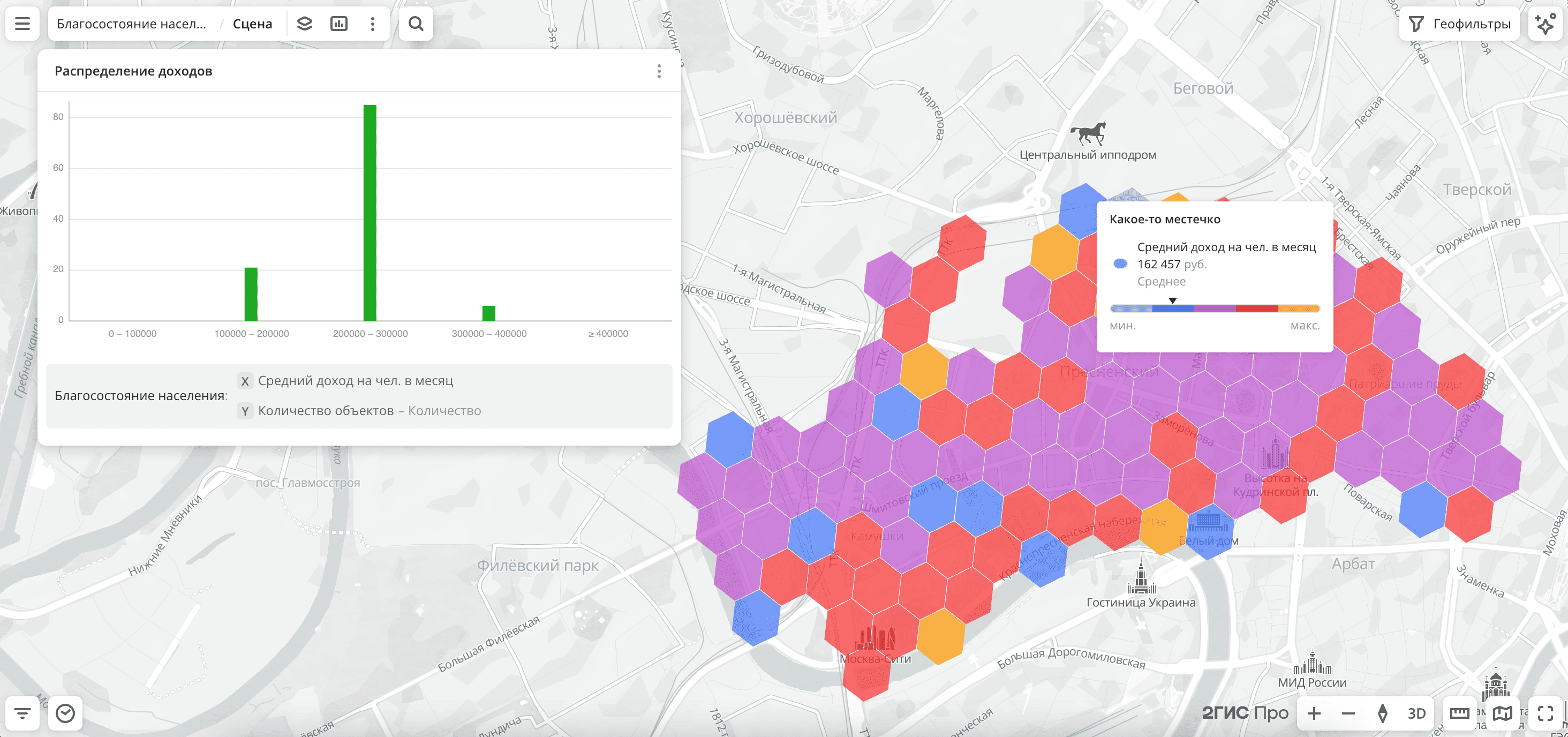Open the map style icon
This screenshot has width=1568, height=737.
[x=1502, y=713]
